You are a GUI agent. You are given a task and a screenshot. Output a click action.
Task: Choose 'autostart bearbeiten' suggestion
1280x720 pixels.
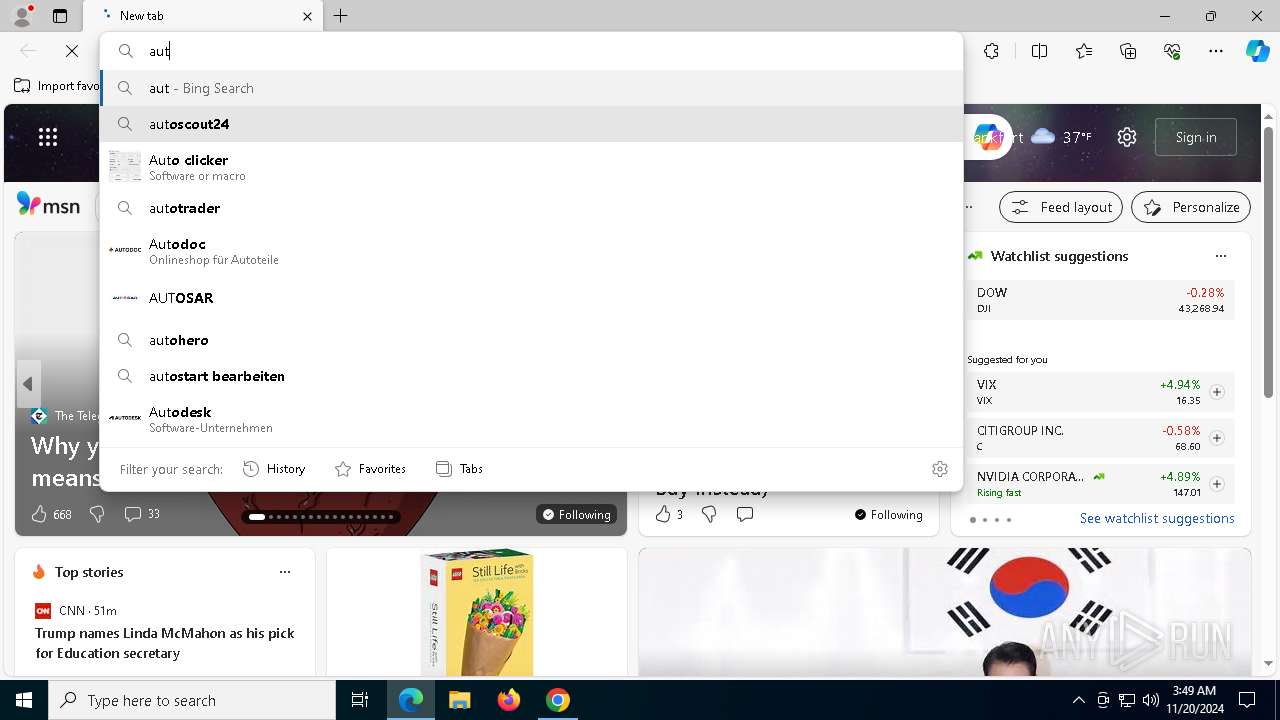pos(532,376)
